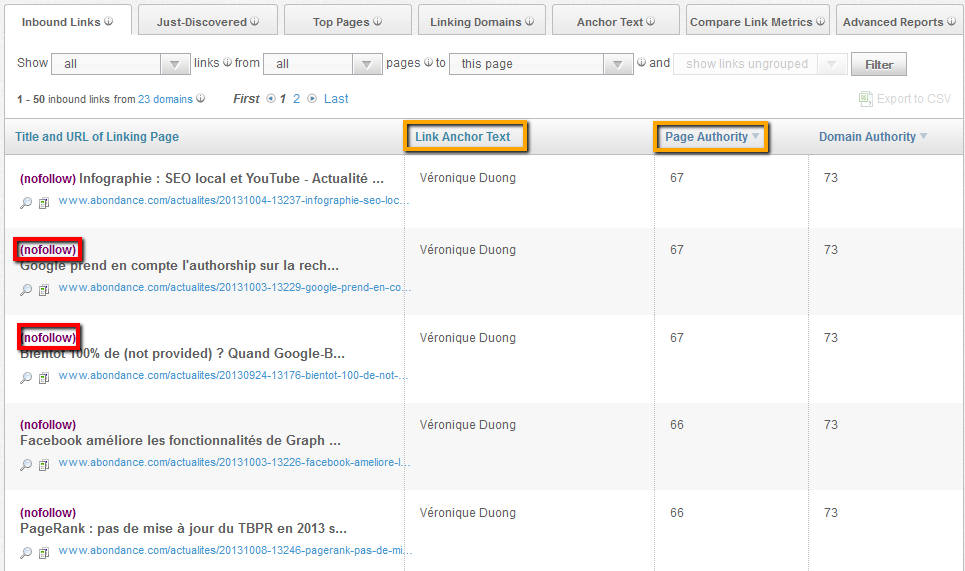
Task: Click page icon beside the Facebook améliore URL
Action: coord(44,465)
